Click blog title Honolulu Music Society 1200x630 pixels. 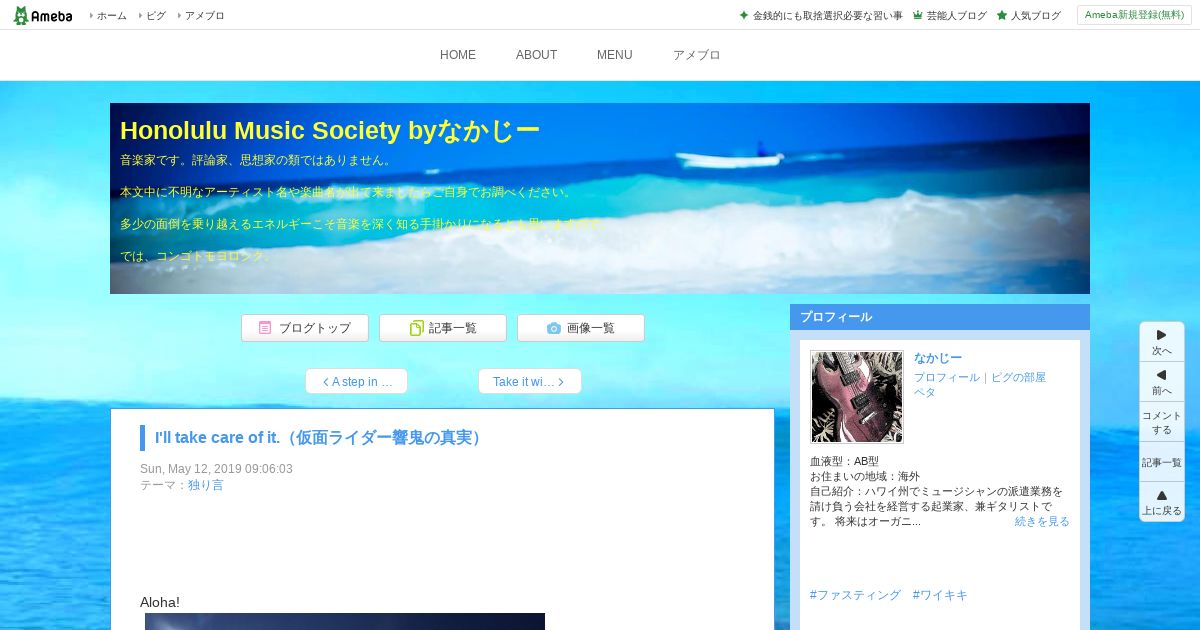330,131
